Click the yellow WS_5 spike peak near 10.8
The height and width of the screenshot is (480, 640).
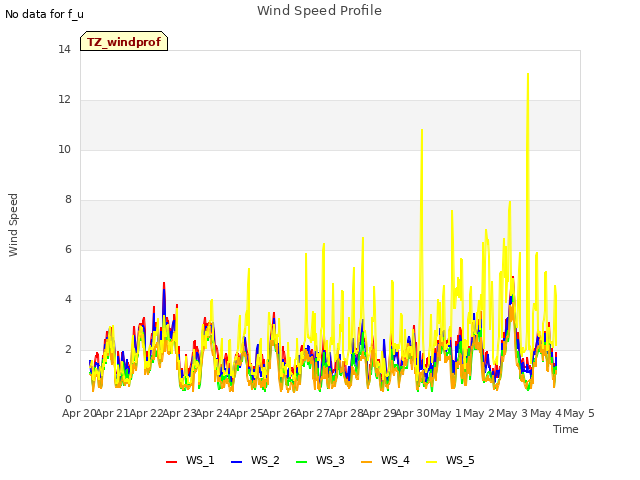point(422,130)
